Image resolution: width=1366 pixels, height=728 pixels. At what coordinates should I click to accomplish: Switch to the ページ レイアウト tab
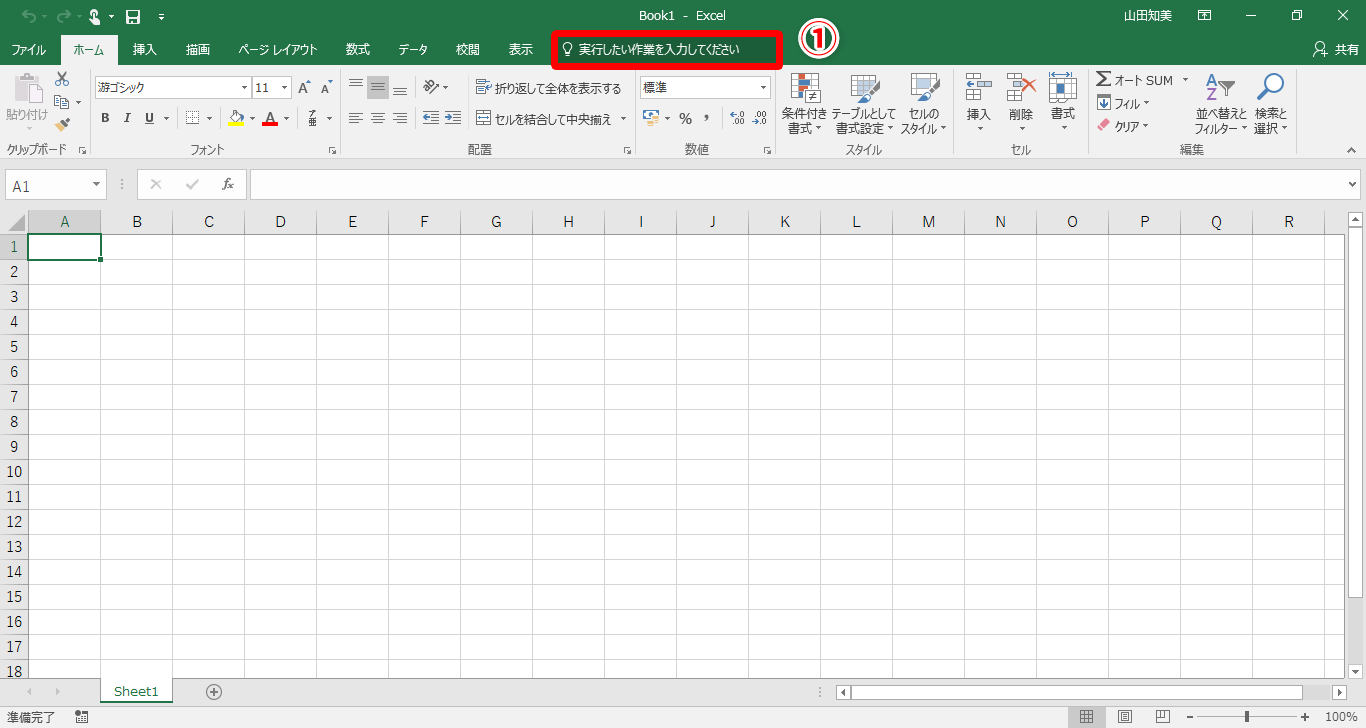coord(278,49)
